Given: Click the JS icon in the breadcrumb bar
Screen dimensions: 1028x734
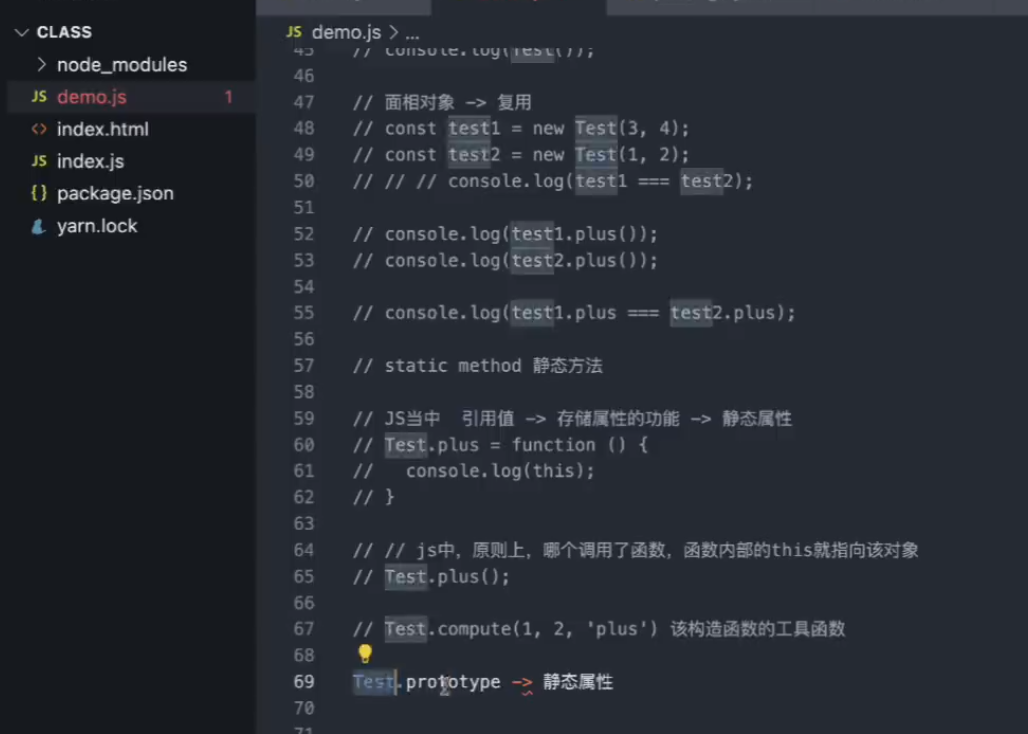Looking at the screenshot, I should point(294,31).
